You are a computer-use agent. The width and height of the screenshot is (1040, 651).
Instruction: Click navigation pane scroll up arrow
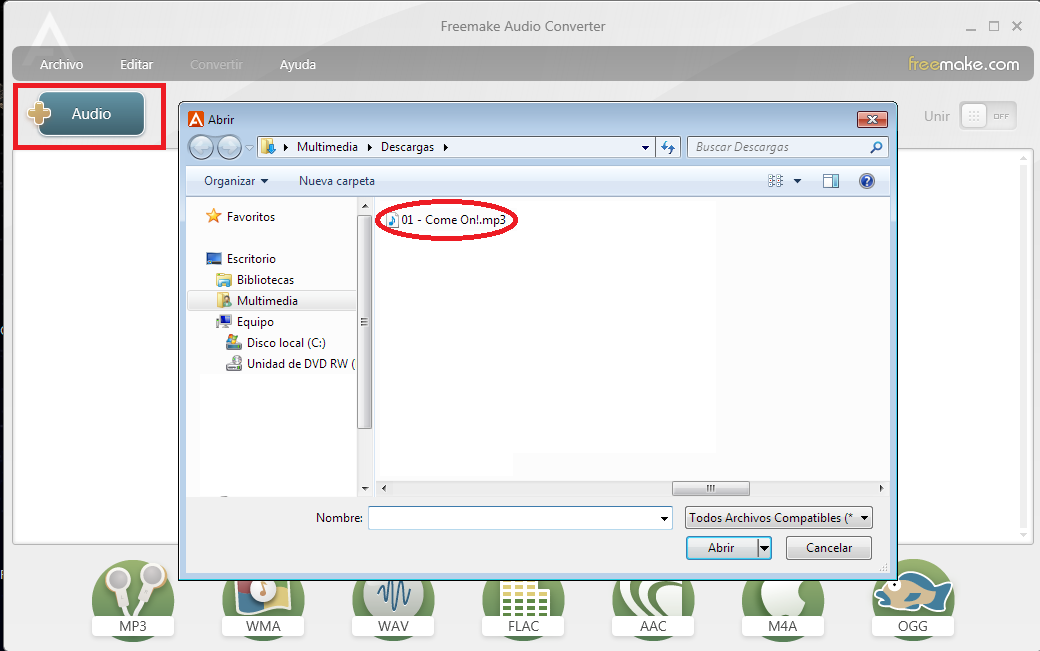[365, 207]
